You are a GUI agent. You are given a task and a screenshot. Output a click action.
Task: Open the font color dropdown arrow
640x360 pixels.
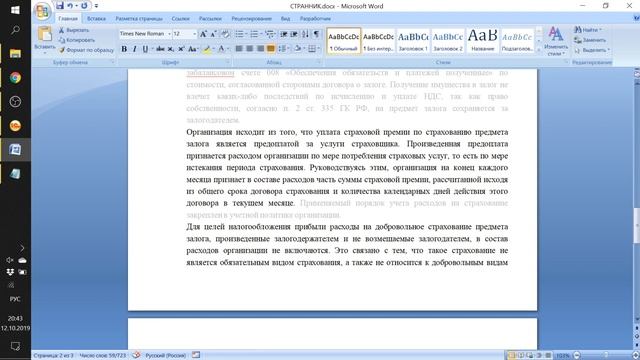pyautogui.click(x=228, y=49)
